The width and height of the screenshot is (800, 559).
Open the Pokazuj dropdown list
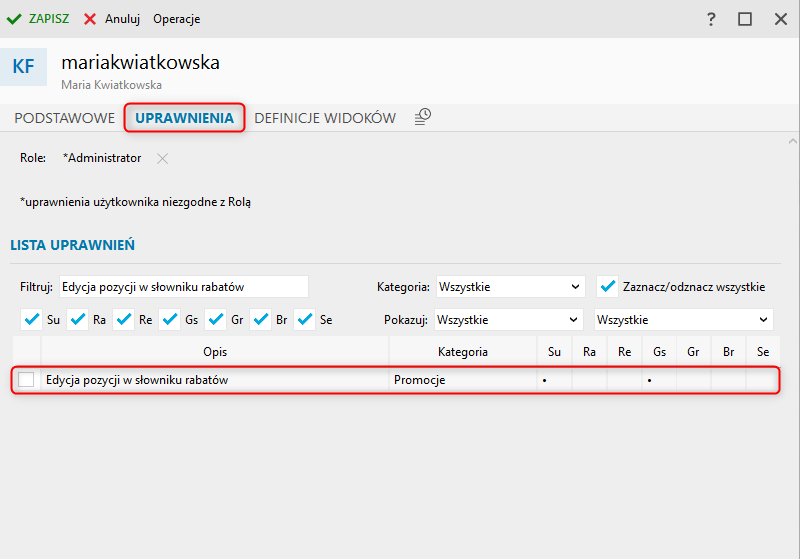click(508, 320)
